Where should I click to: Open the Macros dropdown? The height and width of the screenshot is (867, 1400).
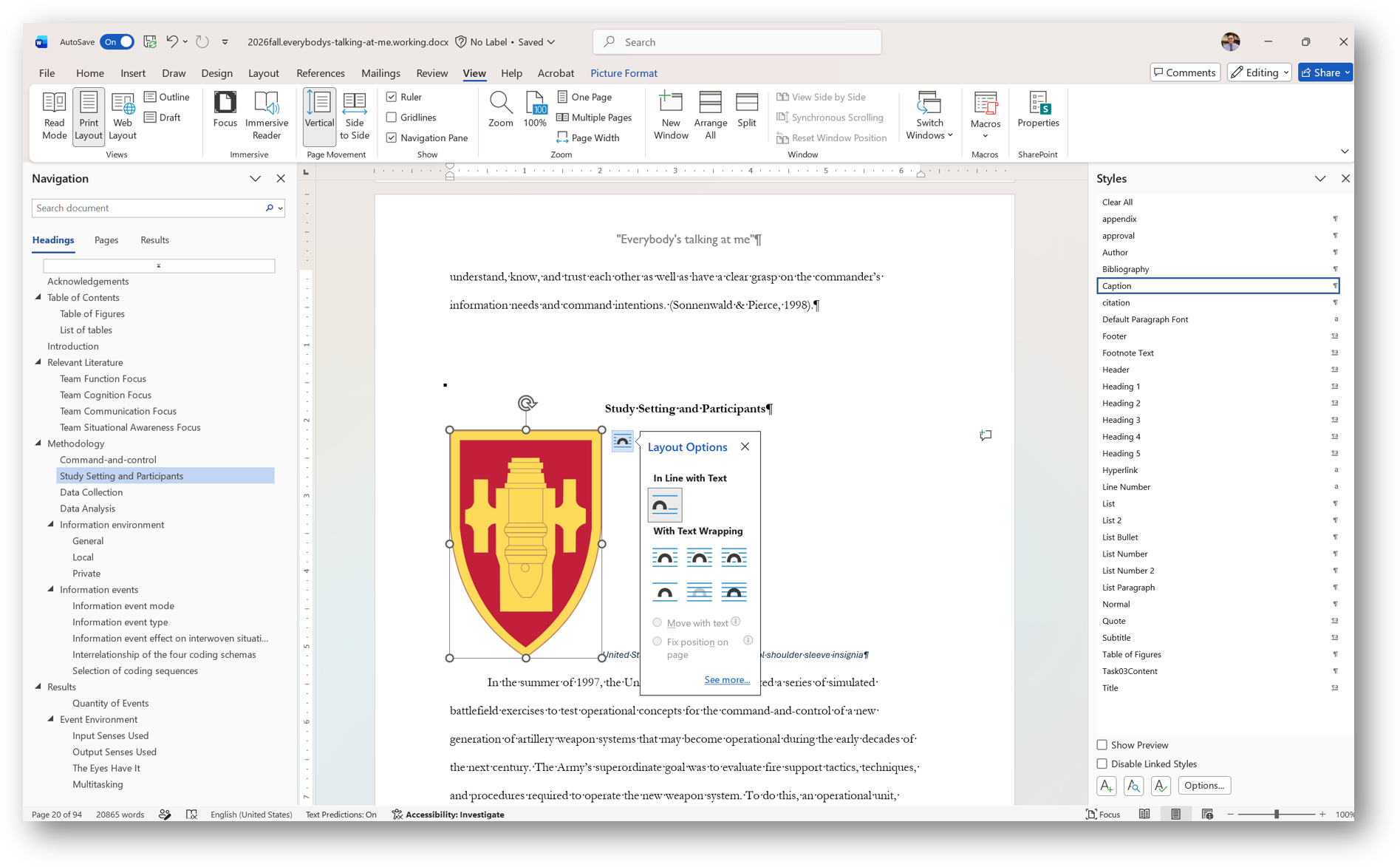[985, 115]
